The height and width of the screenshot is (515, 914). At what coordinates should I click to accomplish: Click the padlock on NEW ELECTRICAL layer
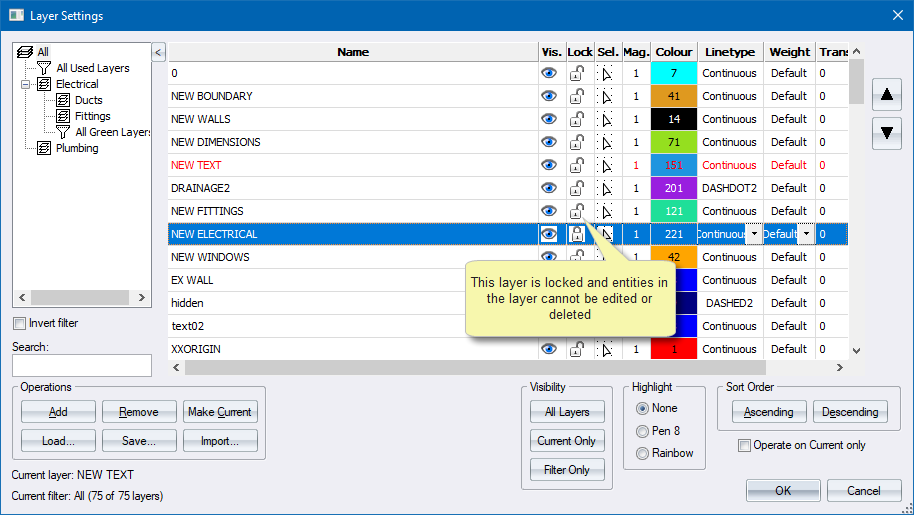577,234
